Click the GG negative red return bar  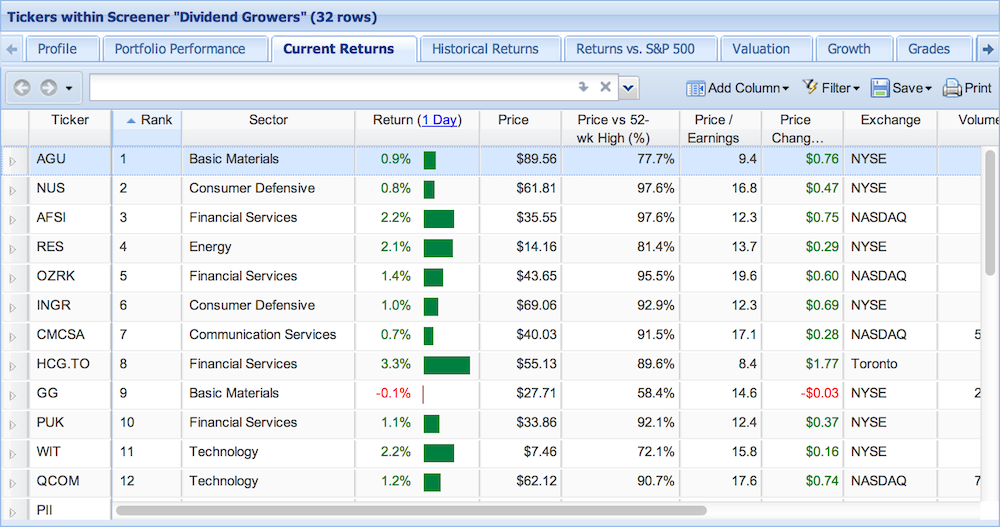[423, 394]
